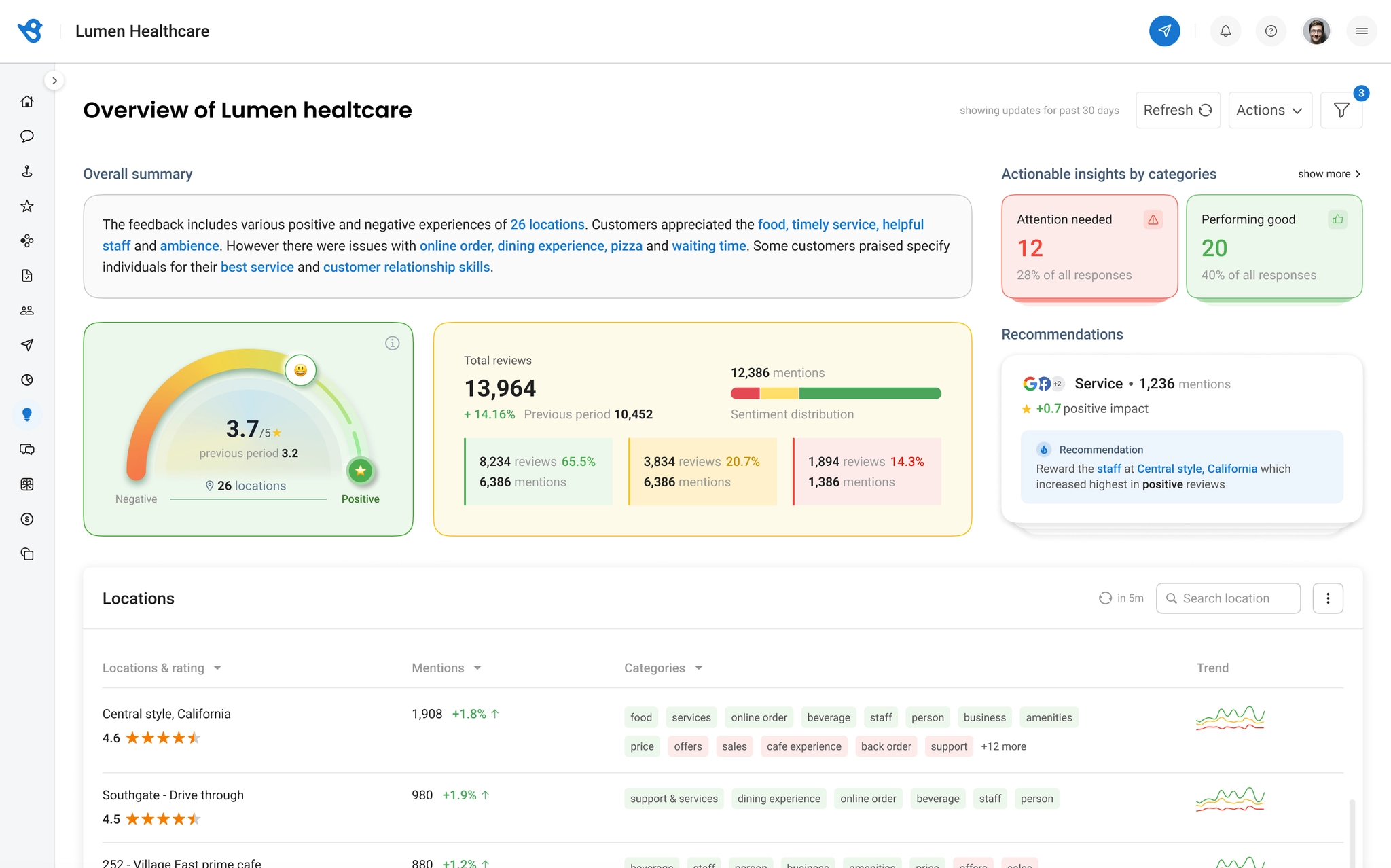Click the red segment of sentiment distribution bar
Image resolution: width=1391 pixels, height=868 pixels.
[745, 393]
